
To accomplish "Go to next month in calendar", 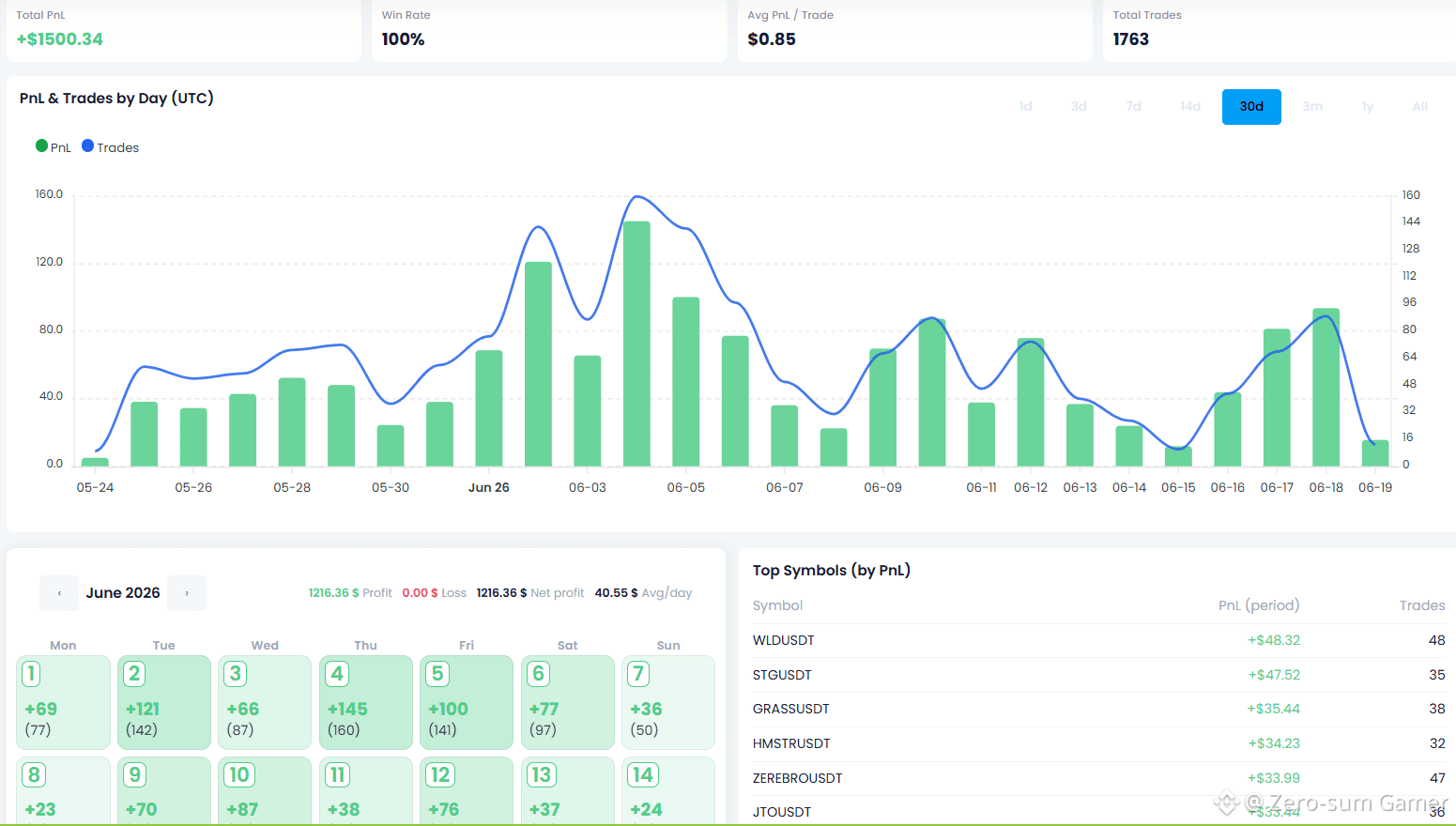I will click(x=187, y=593).
